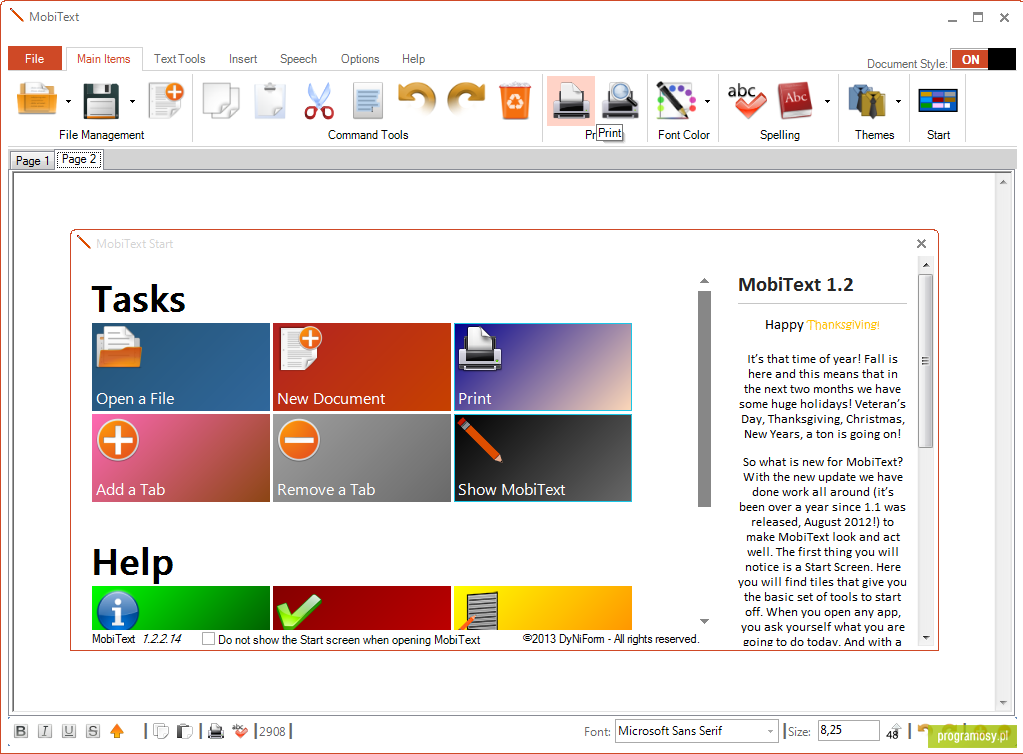Click the Cut scissors icon
The width and height of the screenshot is (1023, 754).
[x=319, y=100]
